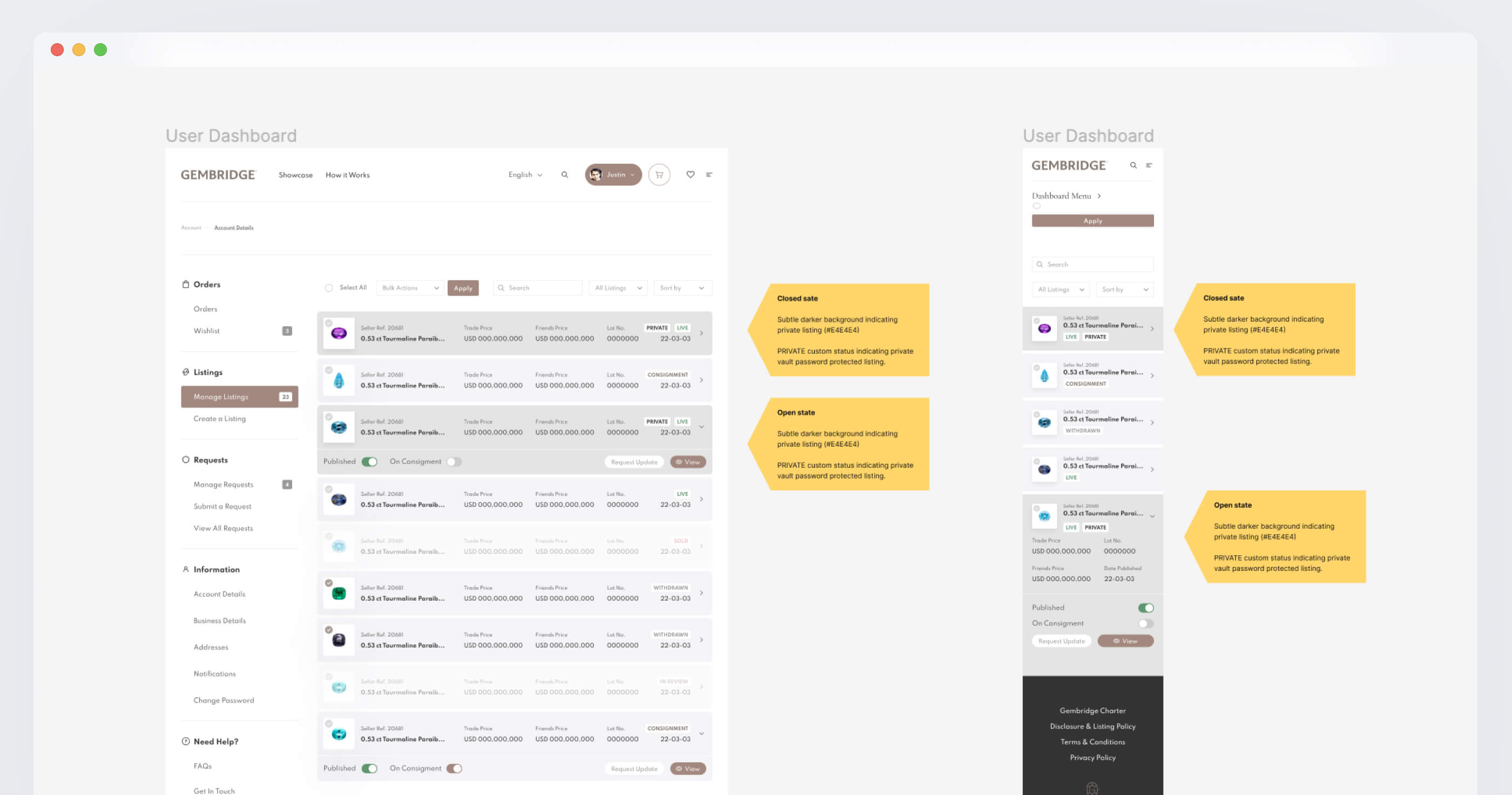Click Request Update in expanded PRIVATE listing
The height and width of the screenshot is (795, 1512).
634,462
